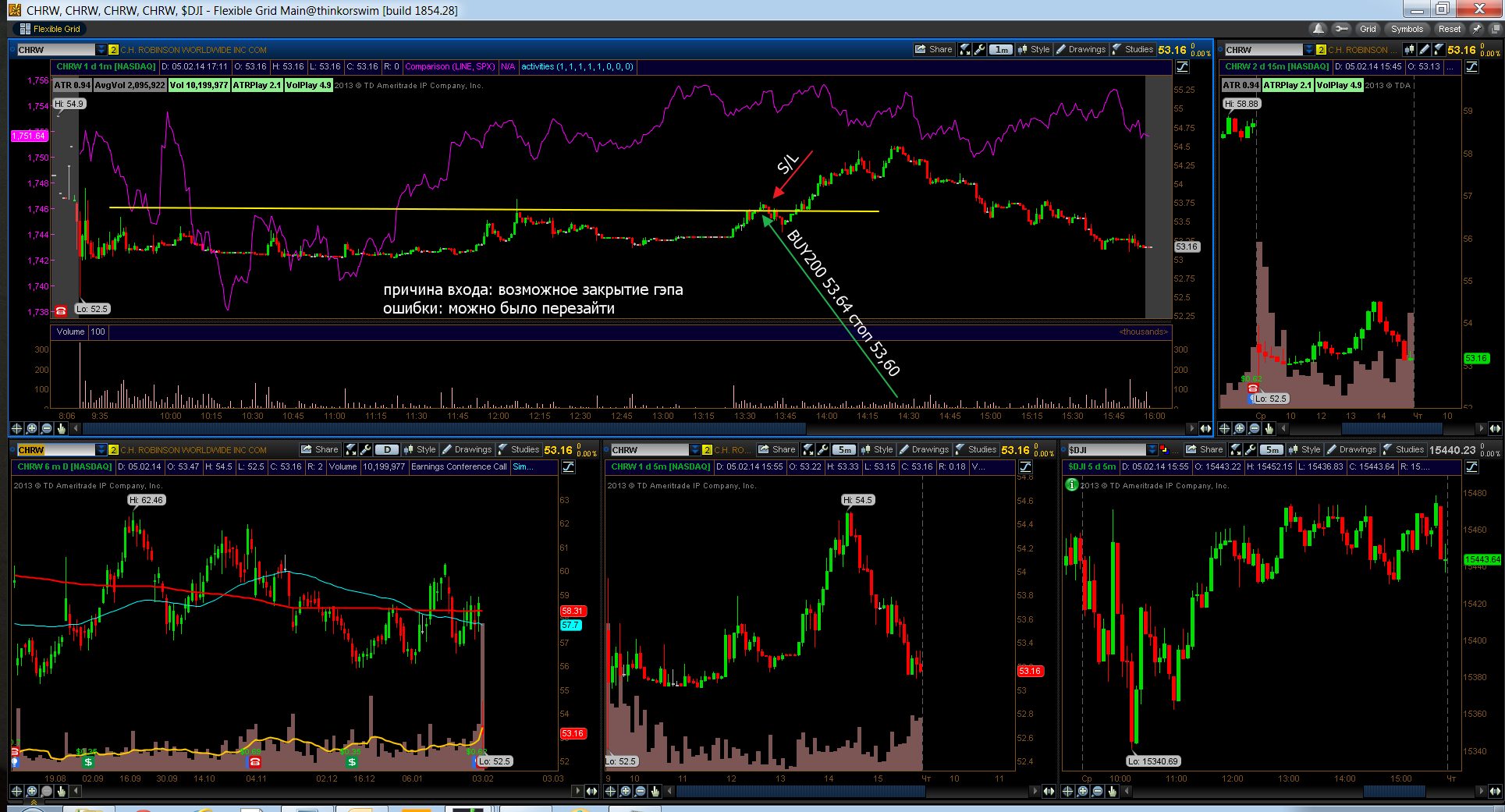Viewport: 1505px width, 812px height.
Task: Expand the $DJI symbol dropdown
Action: (1152, 450)
